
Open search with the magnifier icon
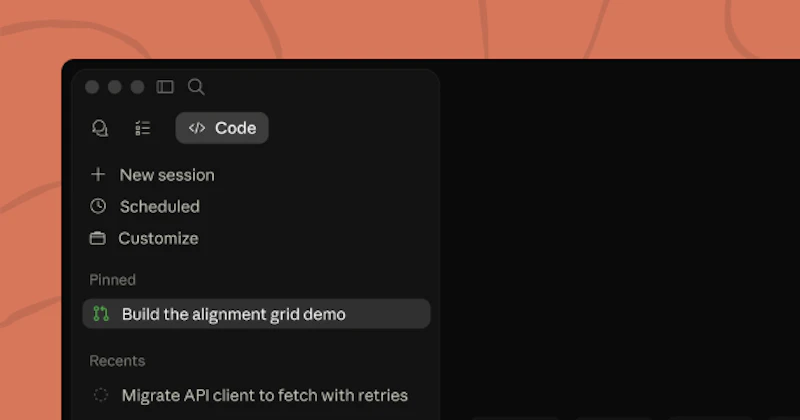pyautogui.click(x=196, y=87)
